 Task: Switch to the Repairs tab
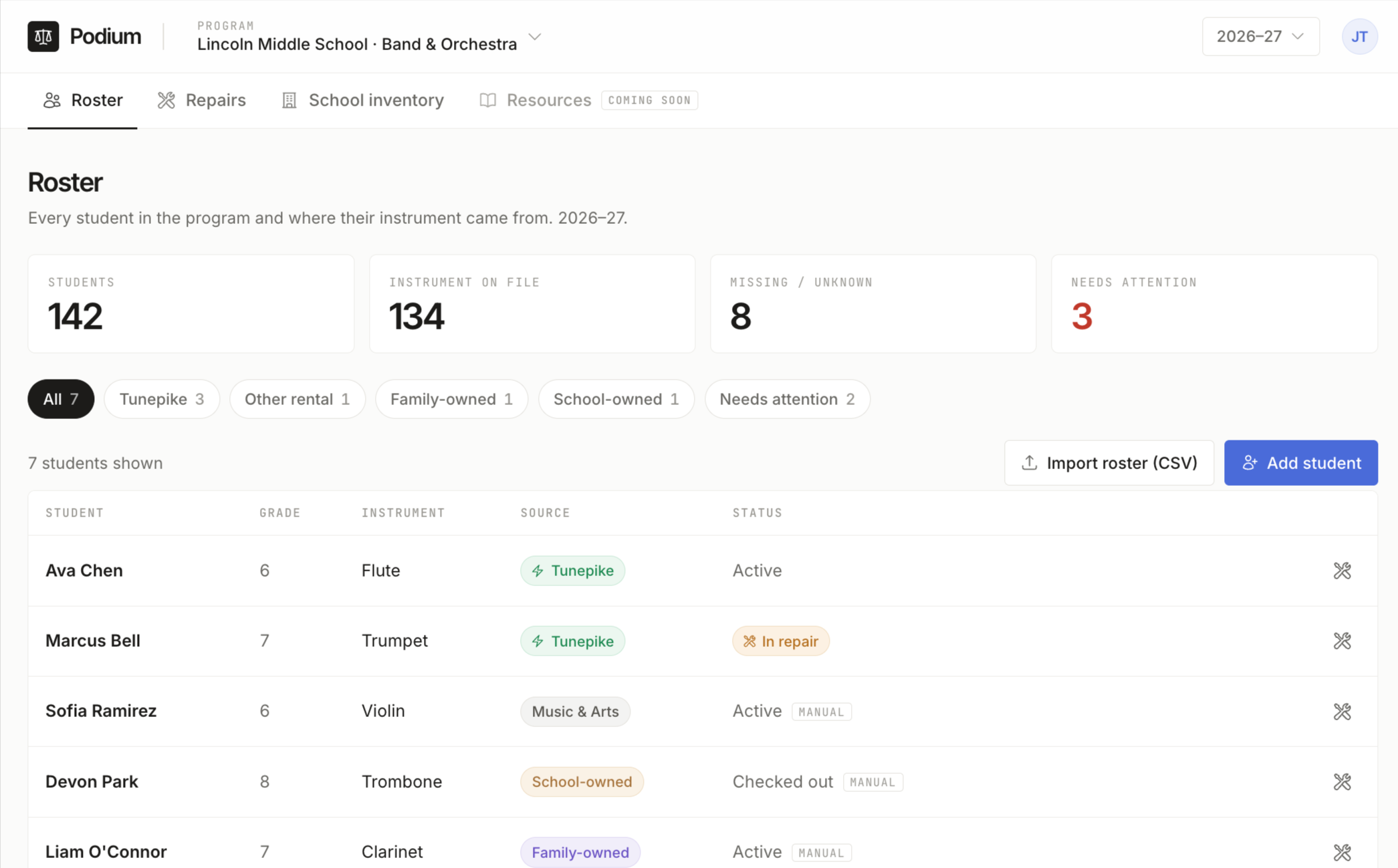pos(202,100)
